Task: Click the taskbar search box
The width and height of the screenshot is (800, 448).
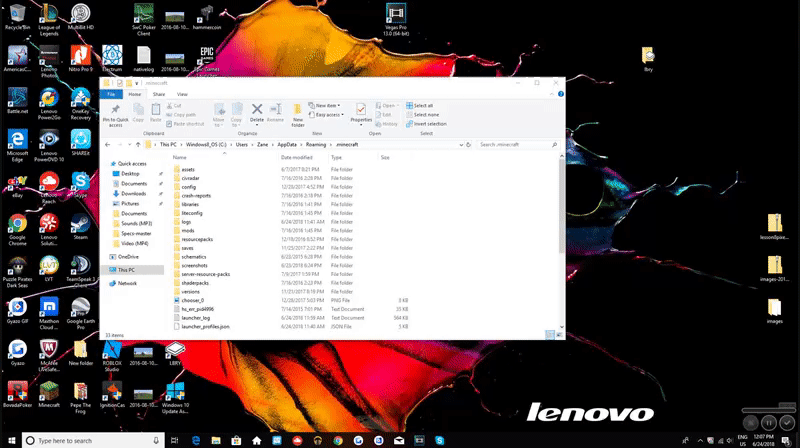Action: 93,440
